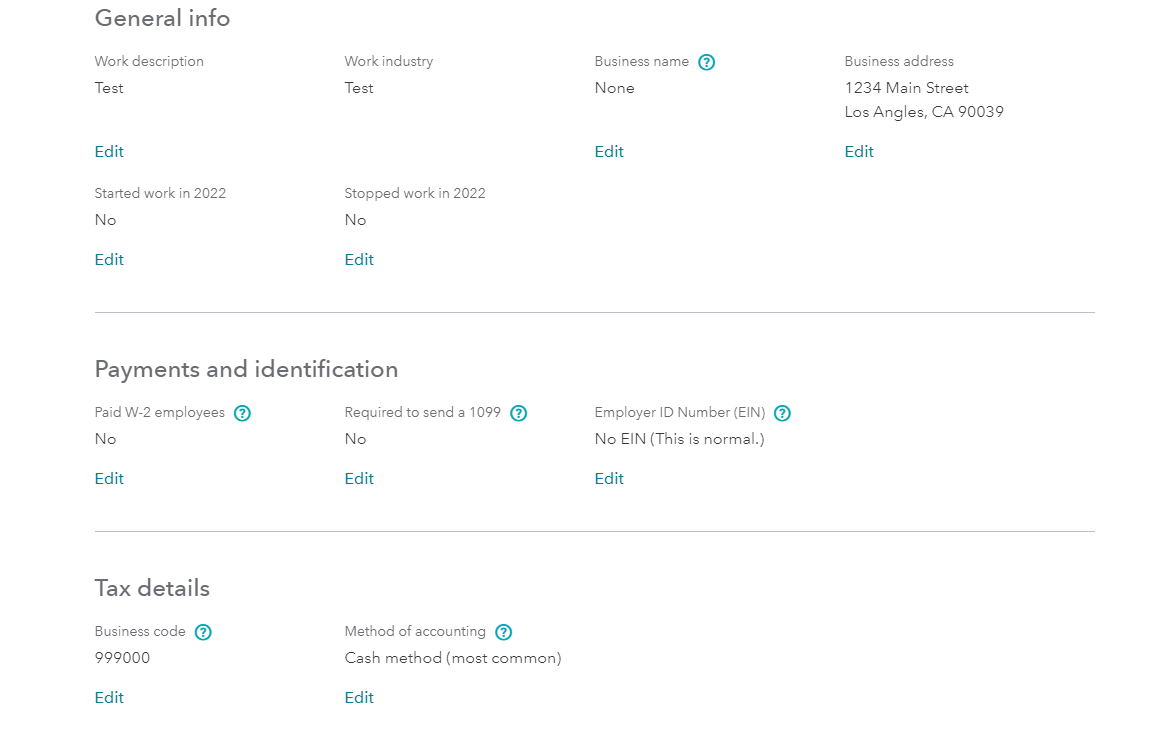
Task: Open help for Required to send a 1099
Action: [518, 413]
